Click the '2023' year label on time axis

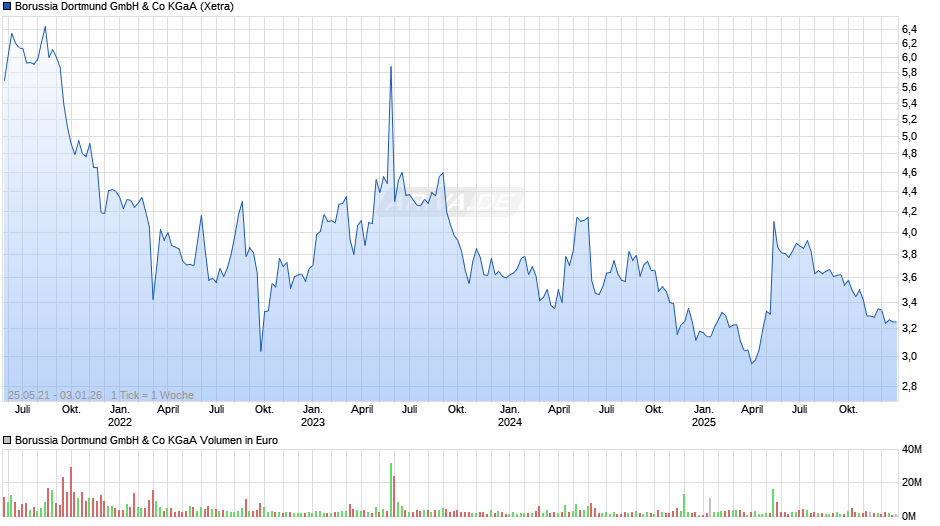312,422
